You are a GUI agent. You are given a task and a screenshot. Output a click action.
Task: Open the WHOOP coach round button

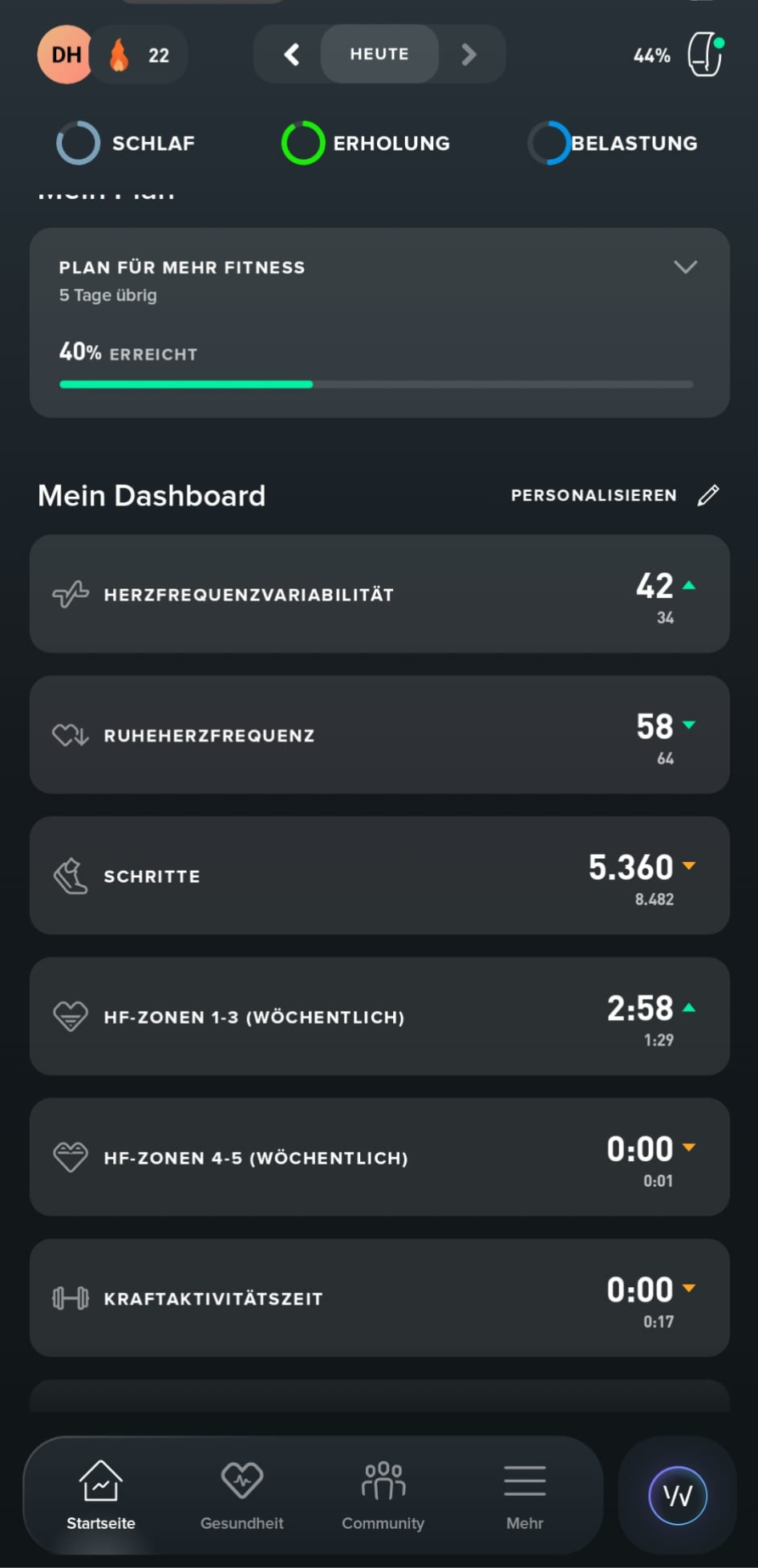[677, 1495]
